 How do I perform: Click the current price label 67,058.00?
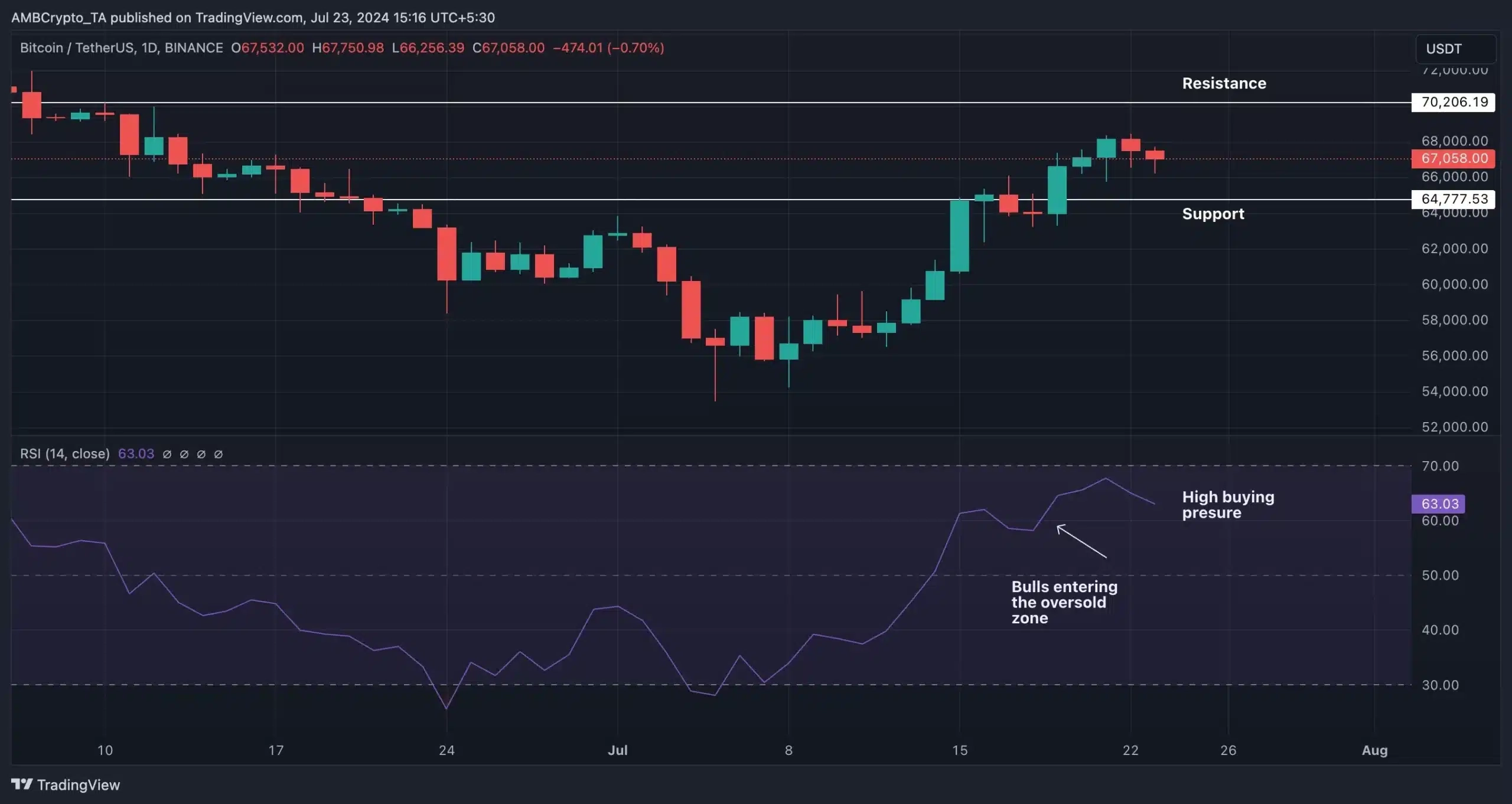click(x=1454, y=158)
